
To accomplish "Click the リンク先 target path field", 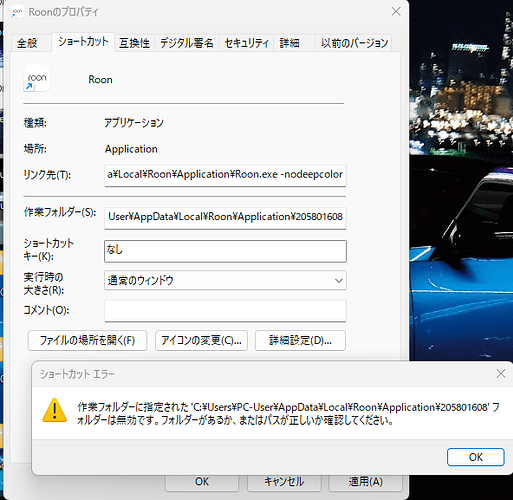I will 225,175.
